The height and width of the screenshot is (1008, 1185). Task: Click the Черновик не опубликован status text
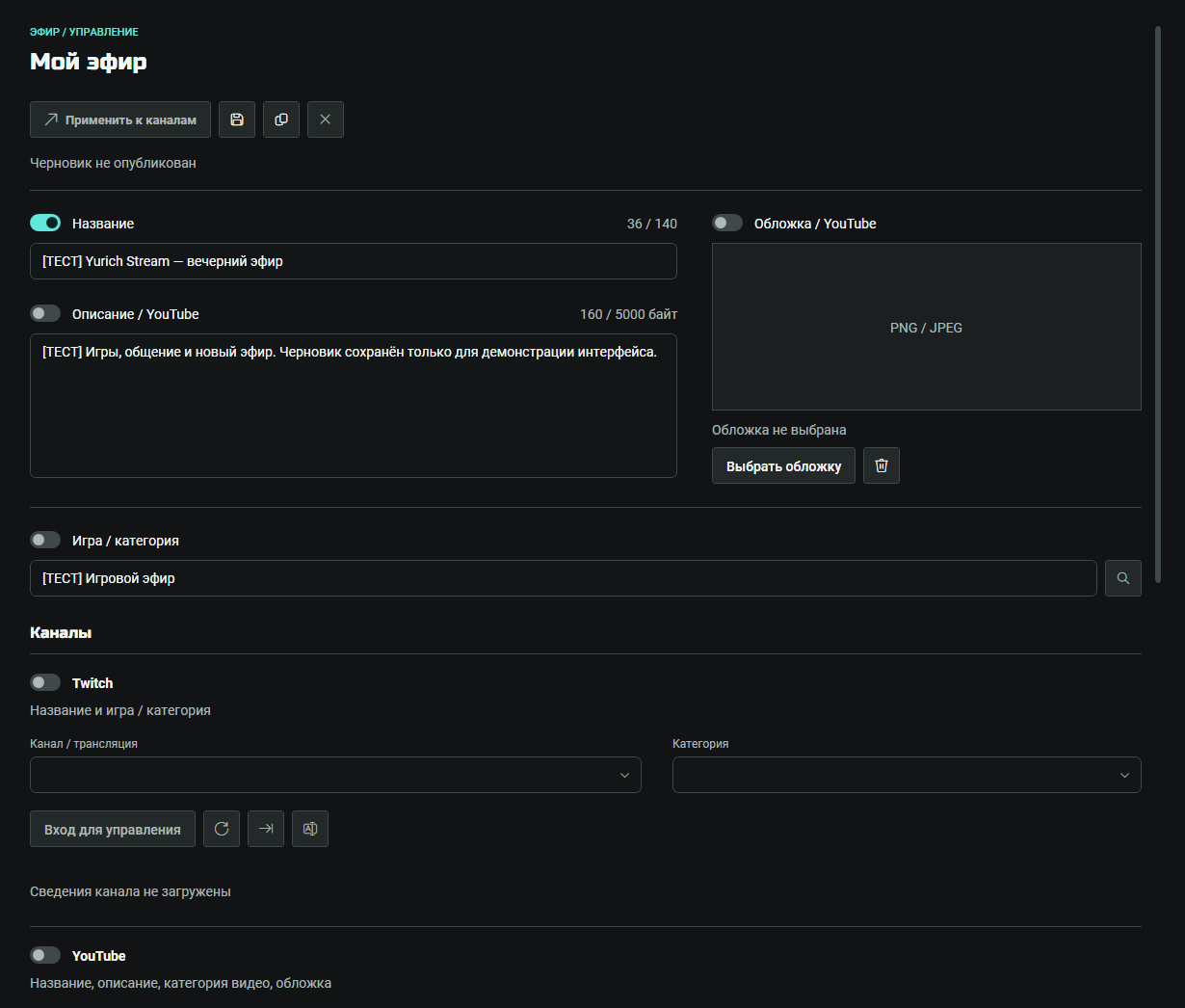(113, 163)
